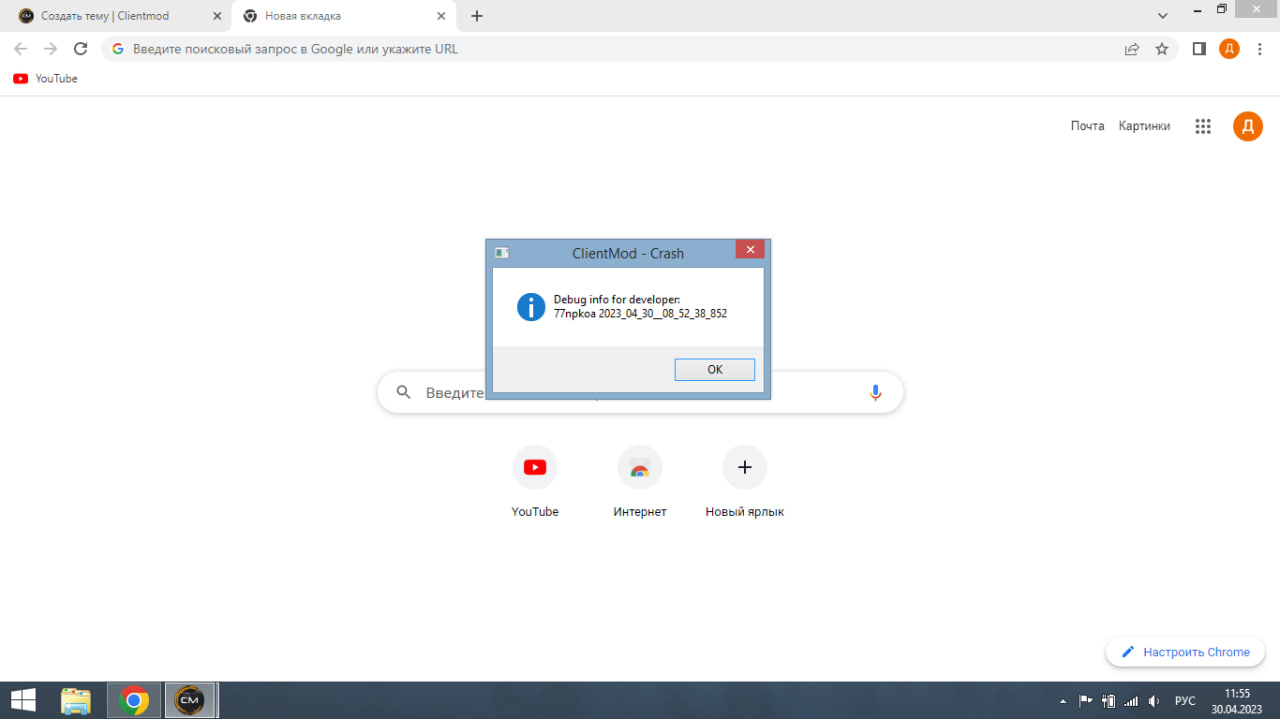Share this page using the share icon
The height and width of the screenshot is (719, 1280).
pos(1131,49)
